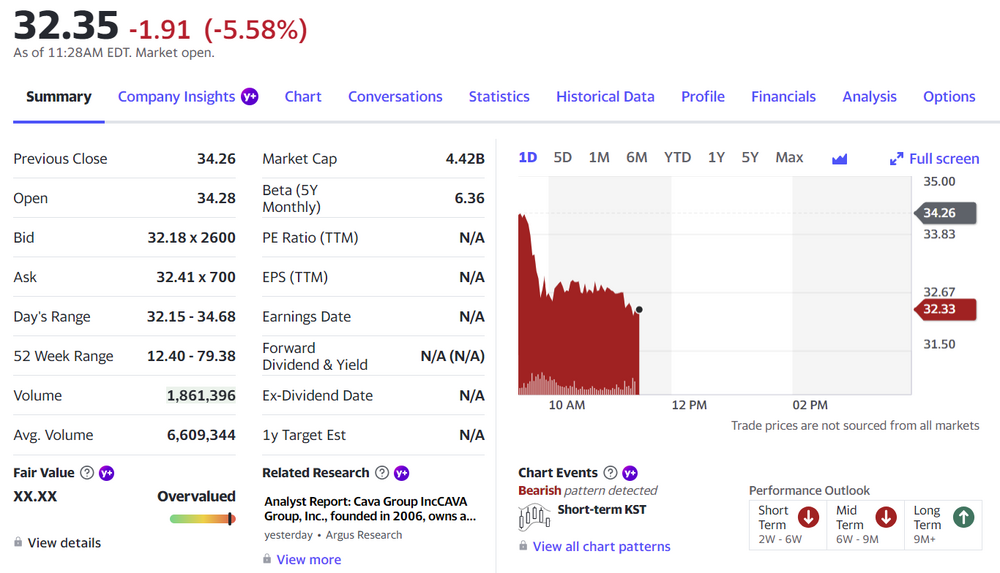Click the chart type area icon
The image size is (1000, 573).
pos(839,159)
